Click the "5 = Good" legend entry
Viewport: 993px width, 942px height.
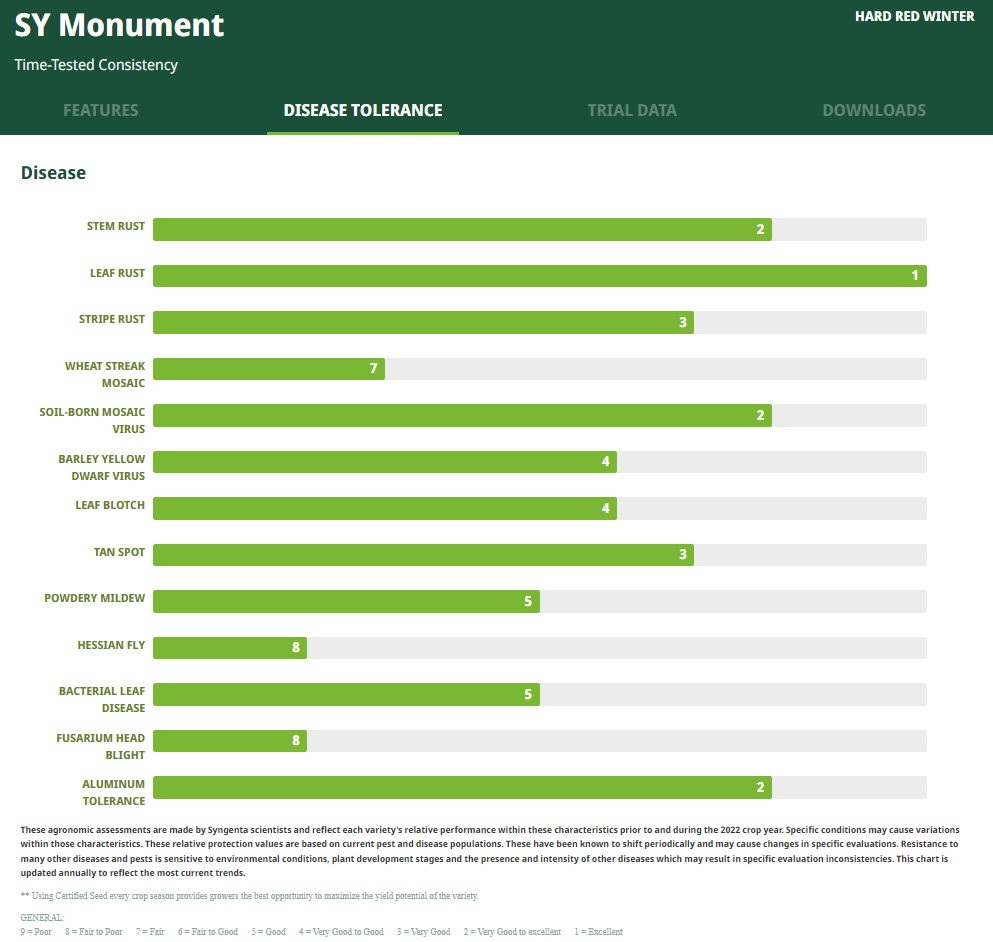tap(269, 932)
